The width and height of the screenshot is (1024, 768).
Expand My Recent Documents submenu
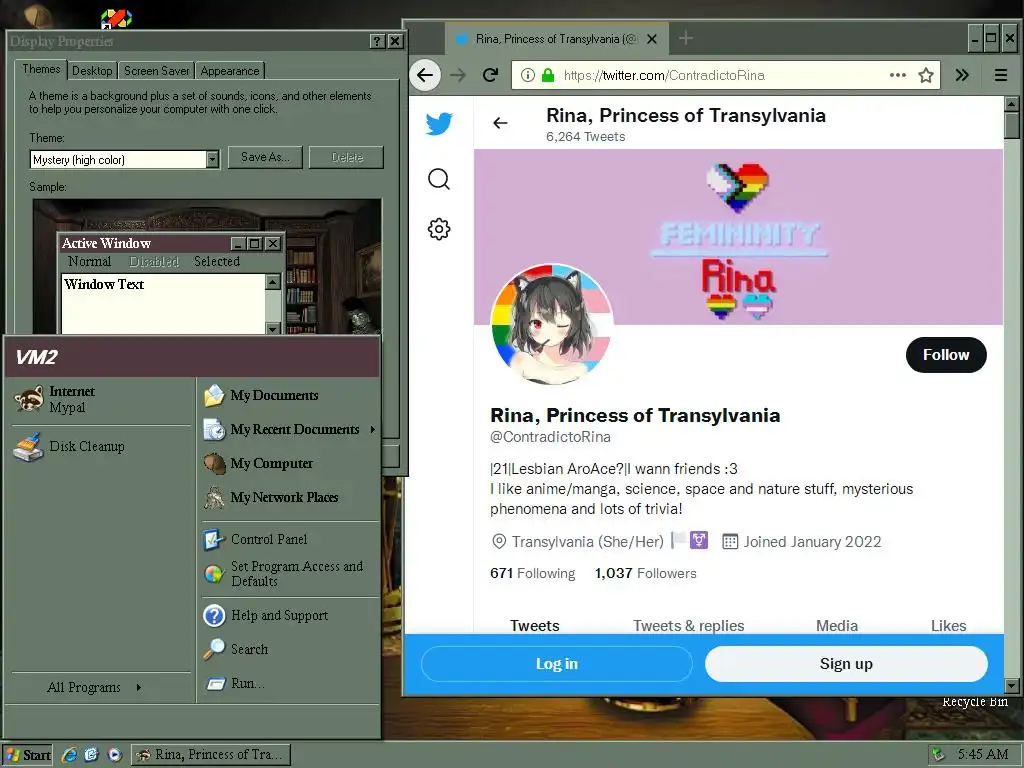pyautogui.click(x=290, y=430)
